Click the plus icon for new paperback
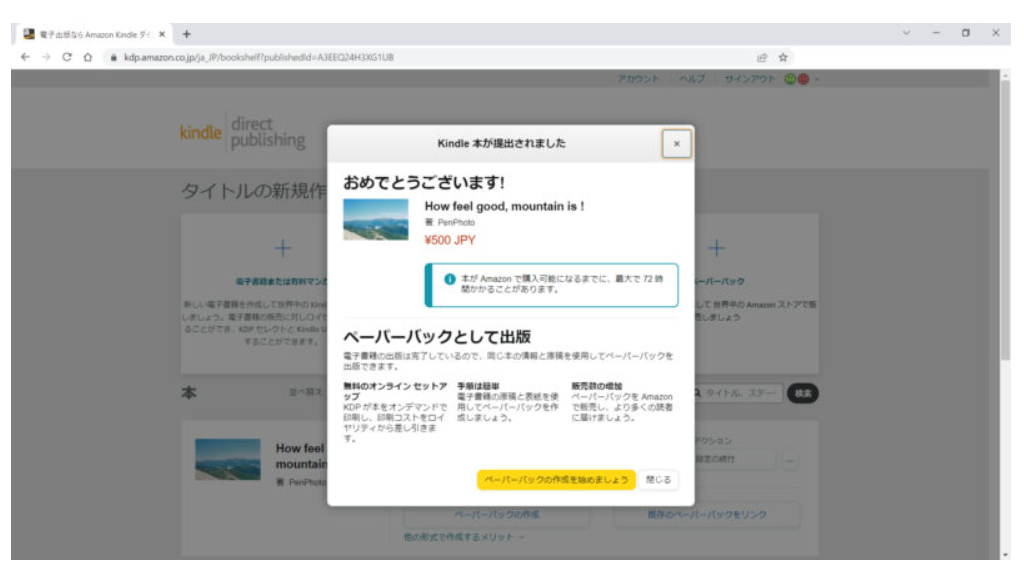 pyautogui.click(x=716, y=248)
